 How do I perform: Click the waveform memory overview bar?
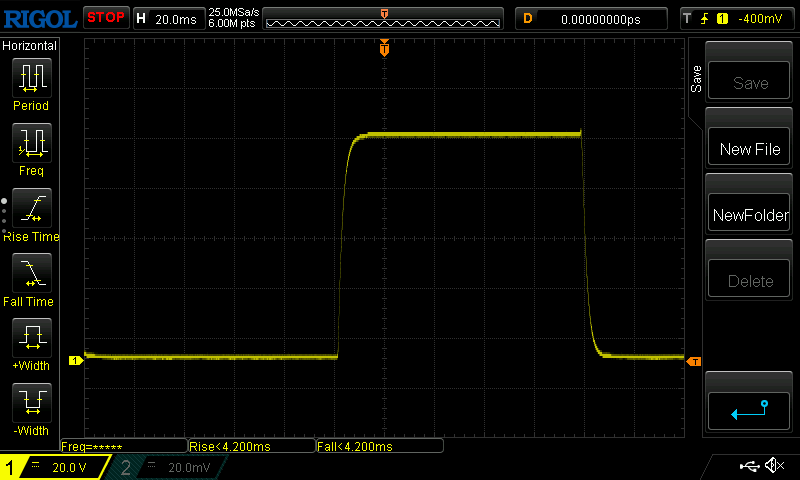pos(383,19)
